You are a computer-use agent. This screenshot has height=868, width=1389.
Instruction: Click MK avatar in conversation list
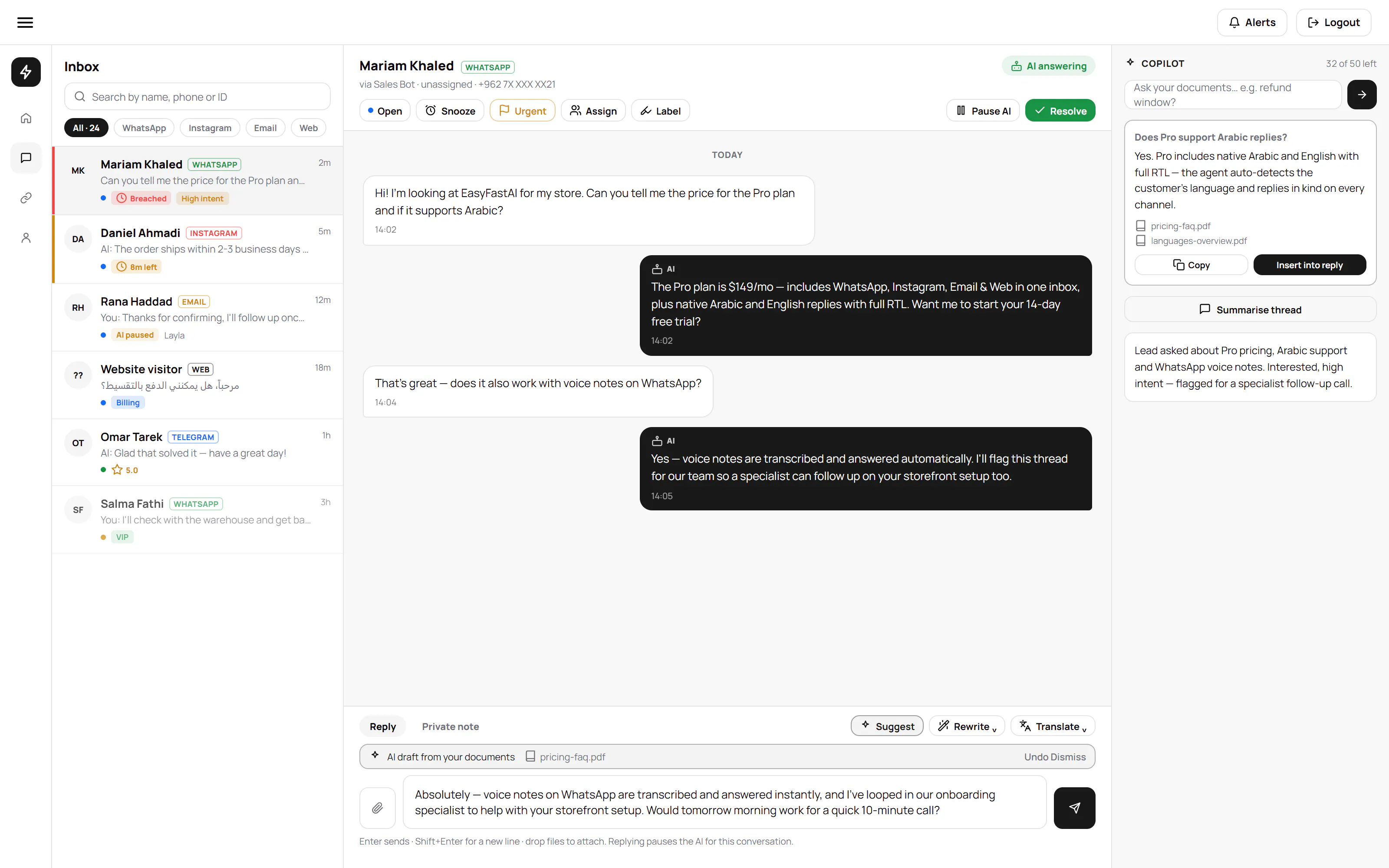[78, 171]
